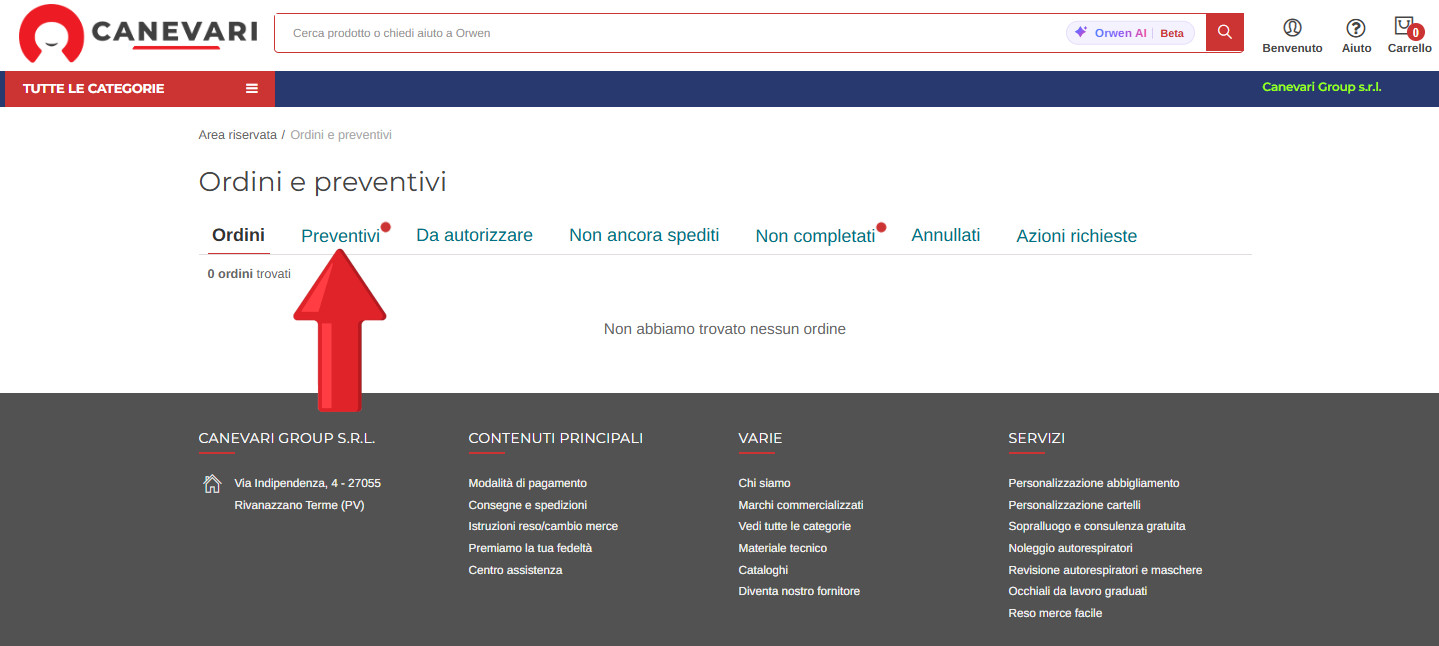
Task: Click the house address icon in footer
Action: pos(212,484)
